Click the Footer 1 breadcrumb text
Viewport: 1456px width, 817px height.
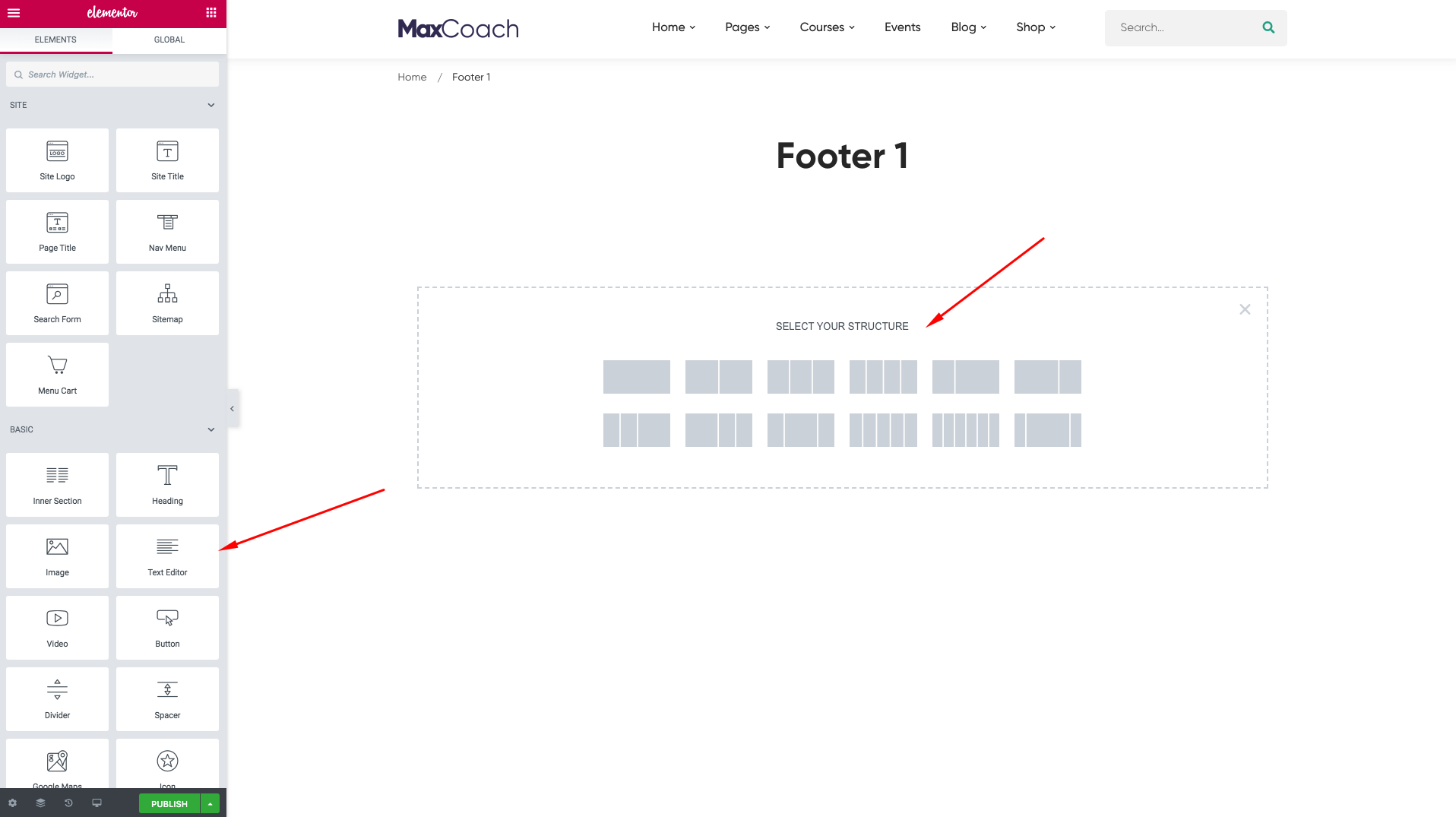point(471,77)
